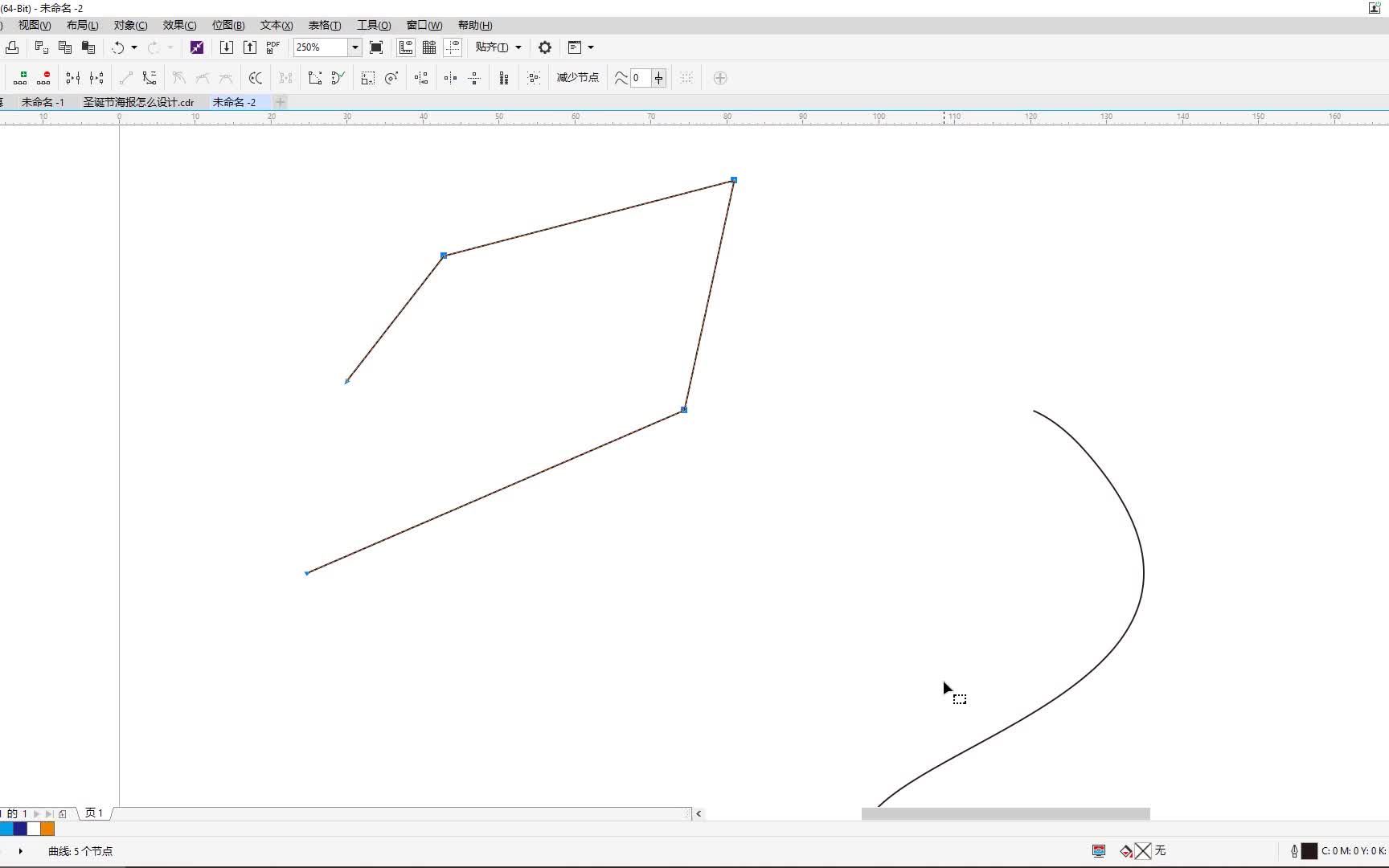Switch to 圣诞节海报怎么设计.cdr tab

click(138, 102)
